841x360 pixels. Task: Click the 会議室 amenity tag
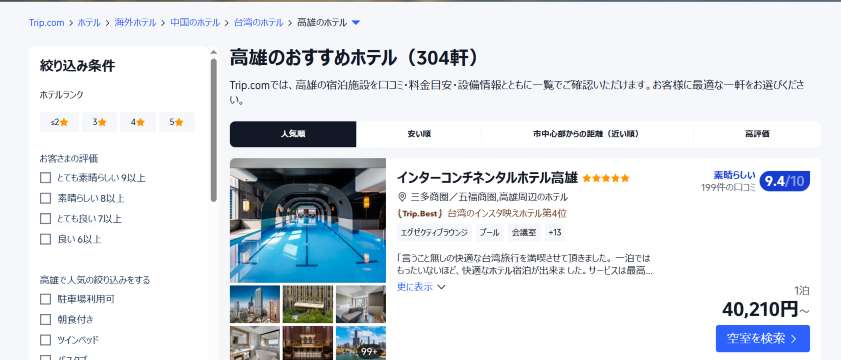click(x=524, y=232)
